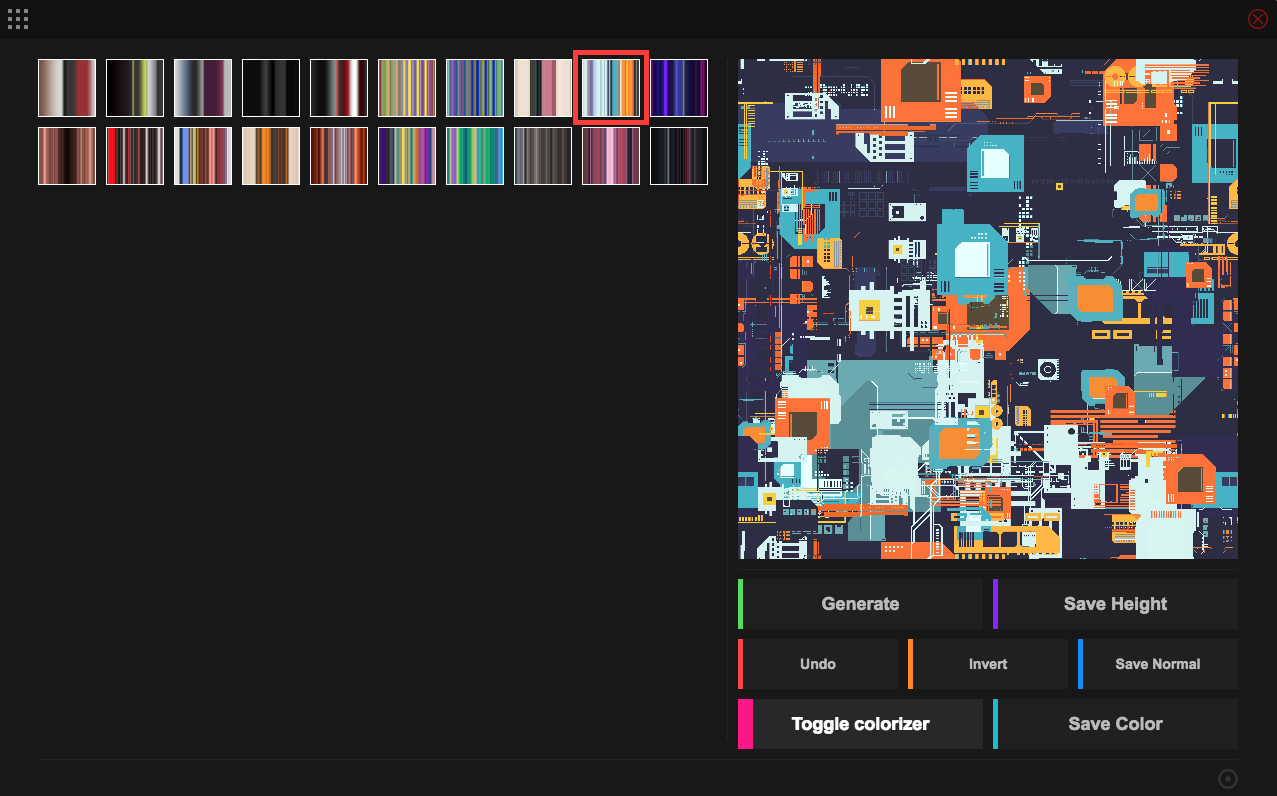Select the yellow-green line dark palette
This screenshot has height=796, width=1277.
click(x=135, y=88)
